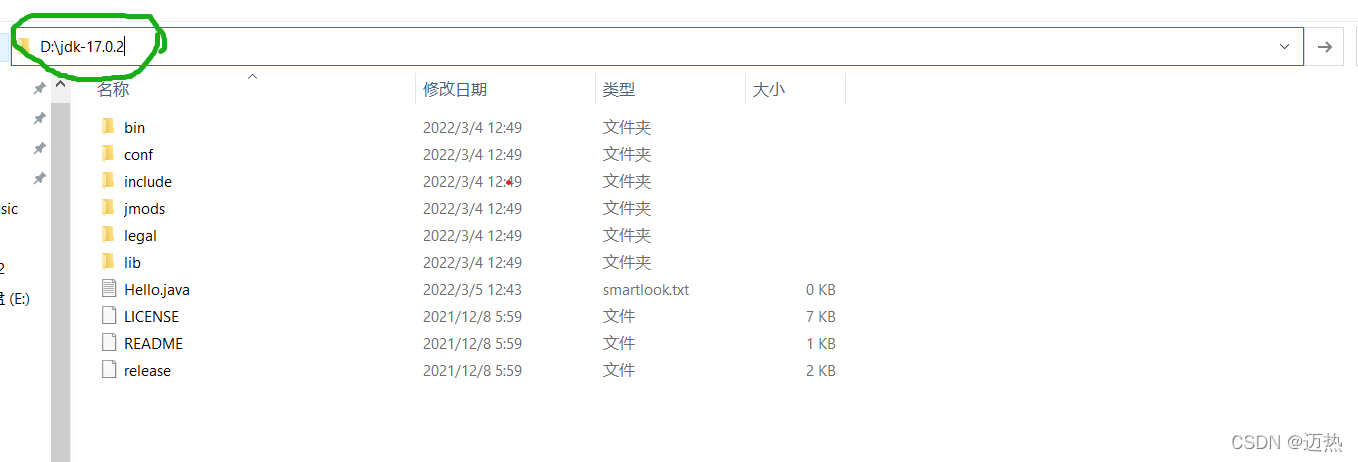Click the 文件 type in the release row
Viewport: 1358px width, 462px height.
coord(619,371)
